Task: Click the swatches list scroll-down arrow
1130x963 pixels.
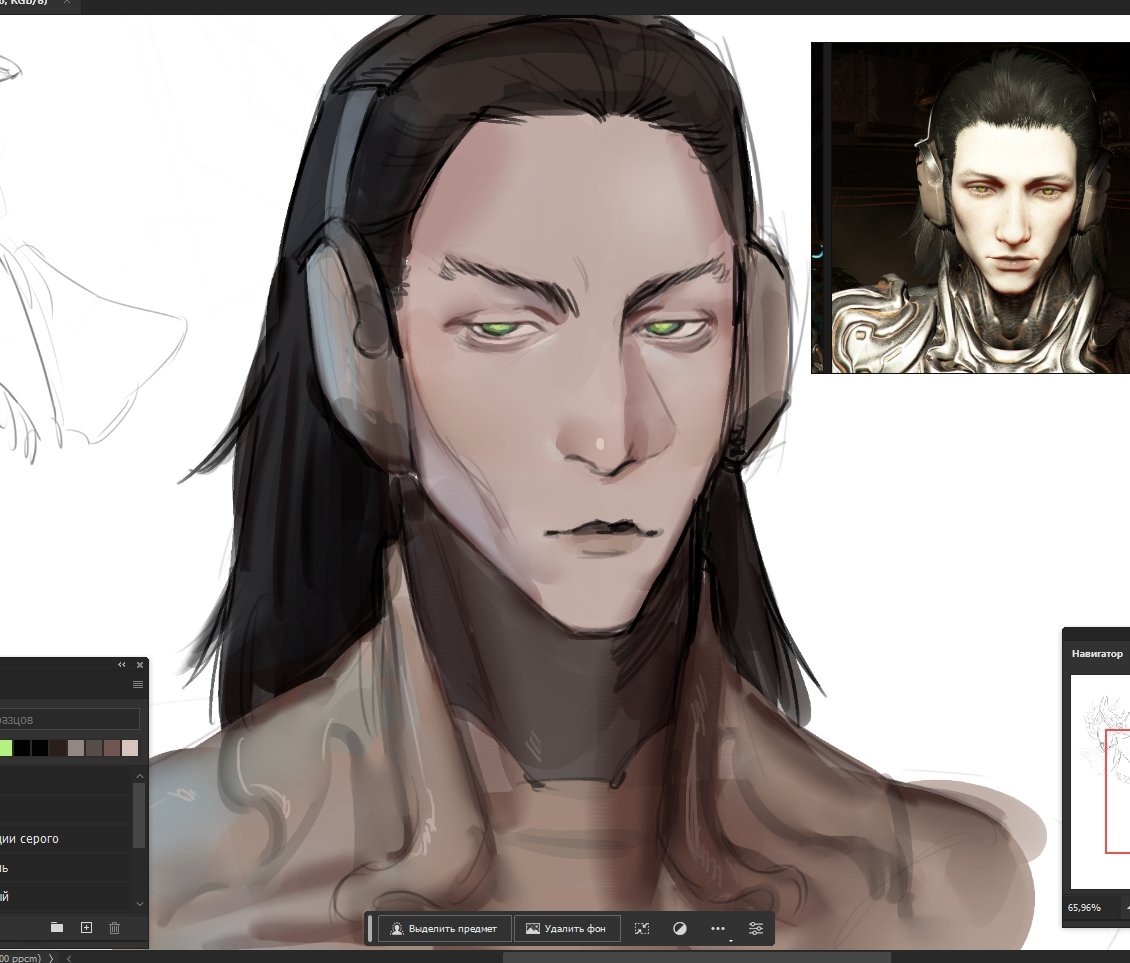Action: [140, 903]
